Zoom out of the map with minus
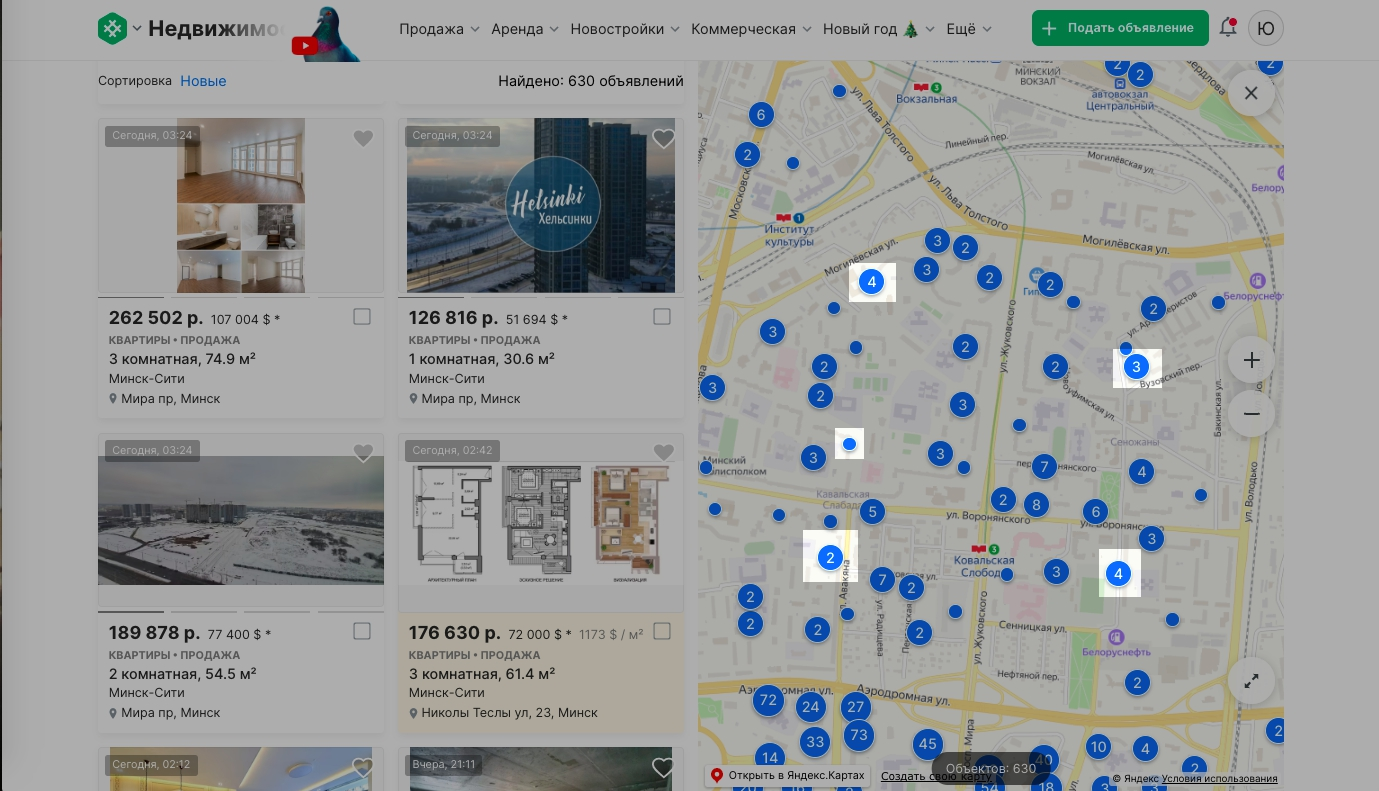 point(1251,413)
